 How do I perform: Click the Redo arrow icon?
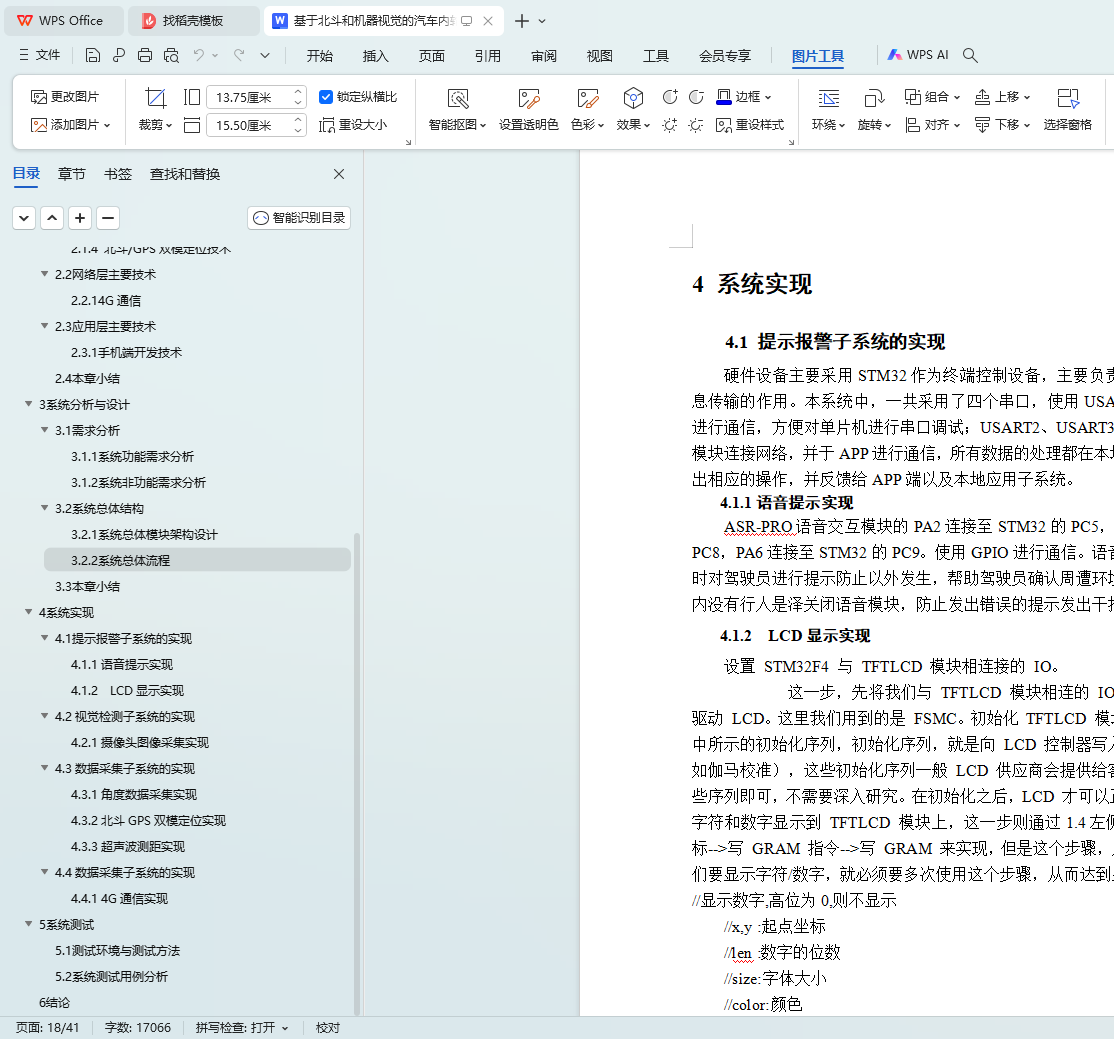point(239,55)
